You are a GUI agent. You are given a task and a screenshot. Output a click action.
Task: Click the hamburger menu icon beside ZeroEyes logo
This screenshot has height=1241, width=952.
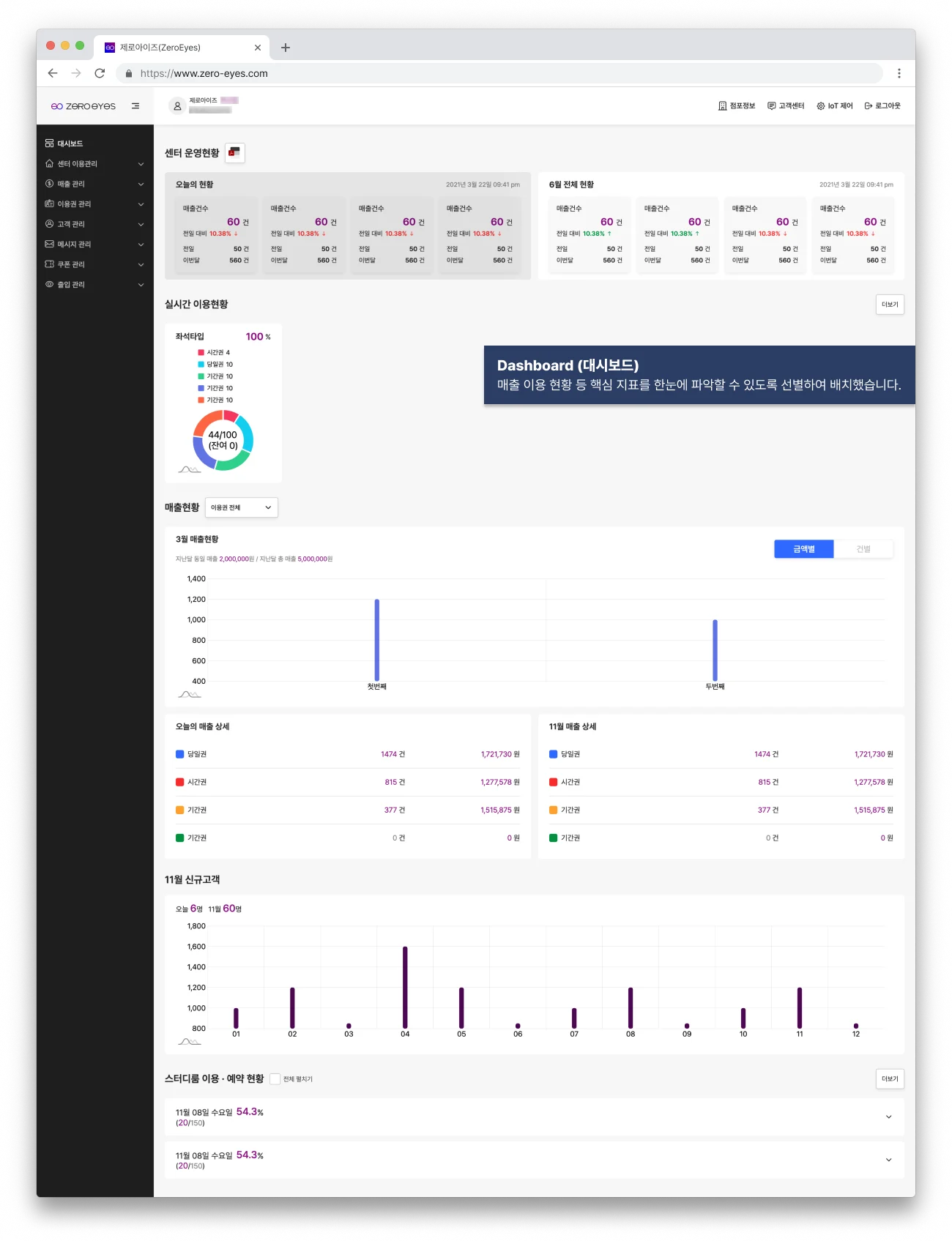pos(135,106)
